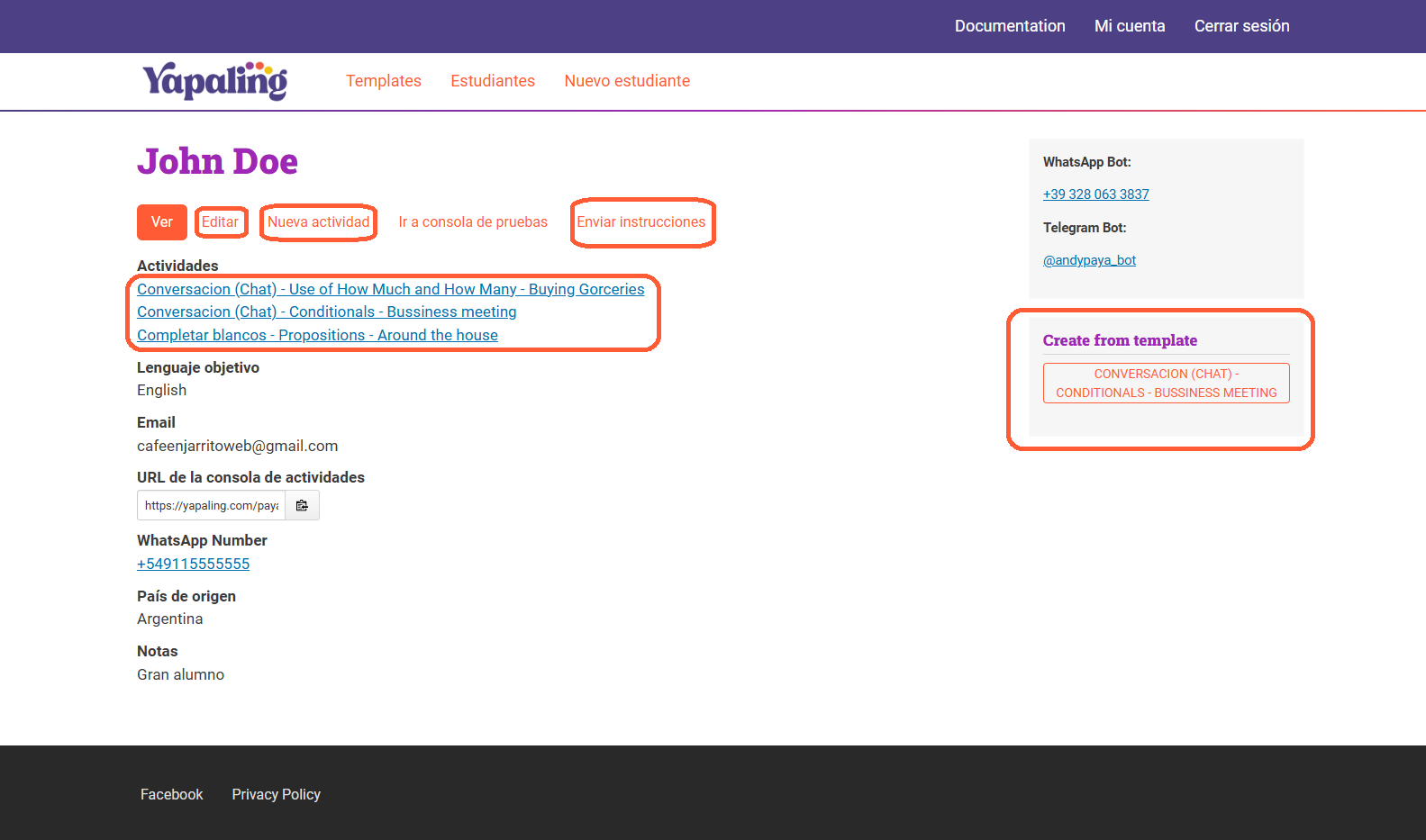The image size is (1426, 840).
Task: Open Mi cuenta in top bar
Action: click(1129, 26)
